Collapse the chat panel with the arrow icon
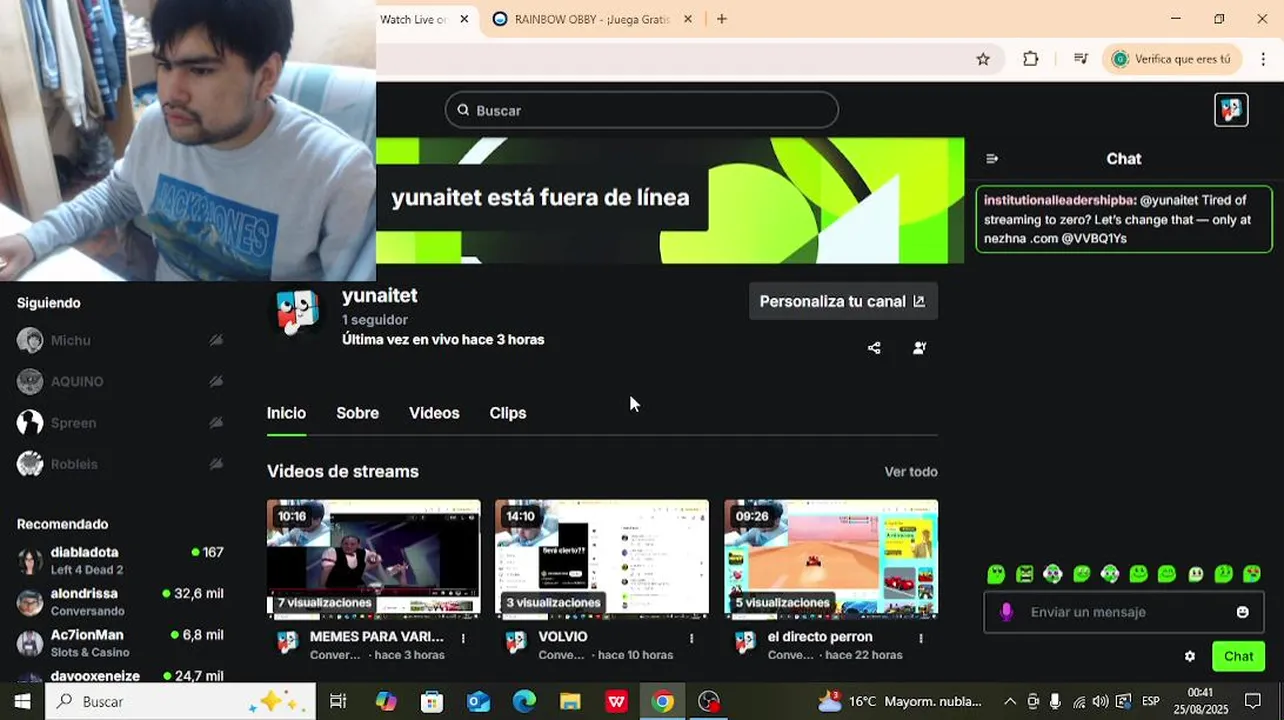 [x=992, y=159]
